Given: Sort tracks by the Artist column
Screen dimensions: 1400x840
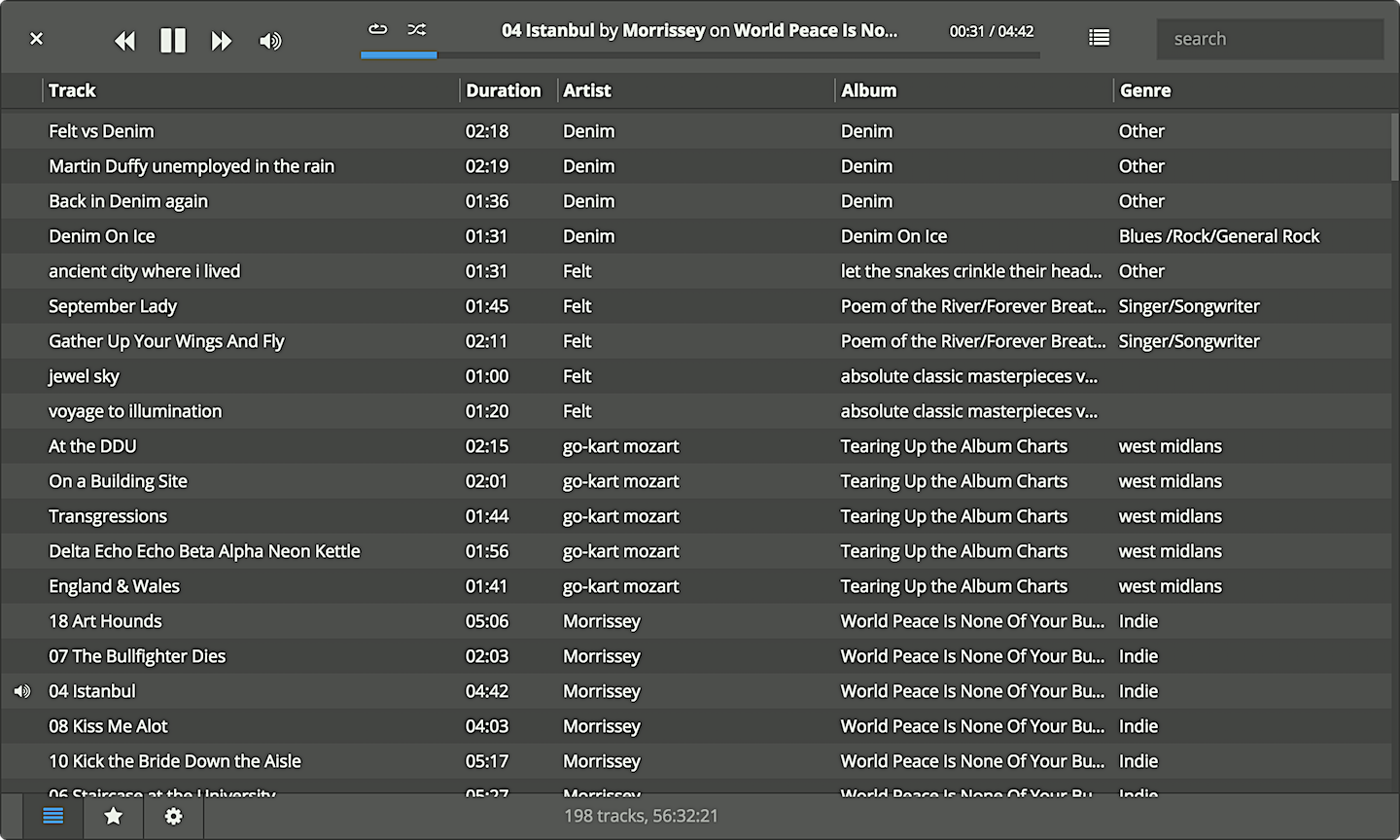Looking at the screenshot, I should 587,90.
